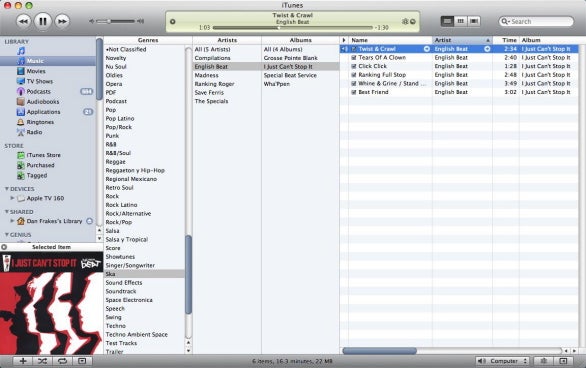Skip forward to next track
The width and height of the screenshot is (586, 368).
pyautogui.click(x=62, y=21)
